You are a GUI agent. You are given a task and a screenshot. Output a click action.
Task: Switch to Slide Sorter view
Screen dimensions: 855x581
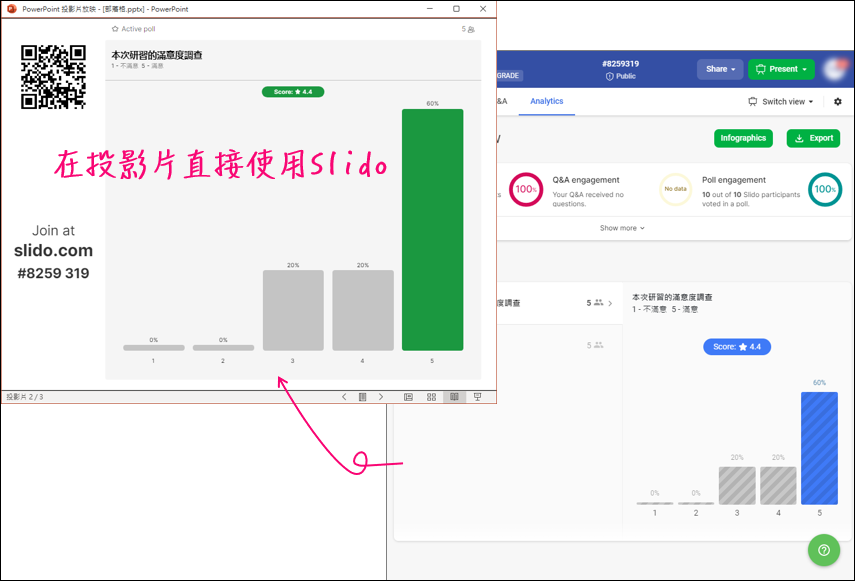coord(431,397)
